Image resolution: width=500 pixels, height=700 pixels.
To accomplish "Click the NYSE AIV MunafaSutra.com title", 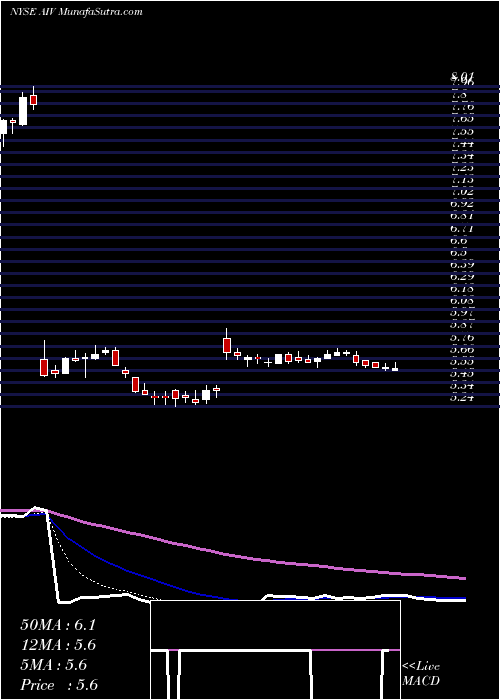I will [x=76, y=12].
